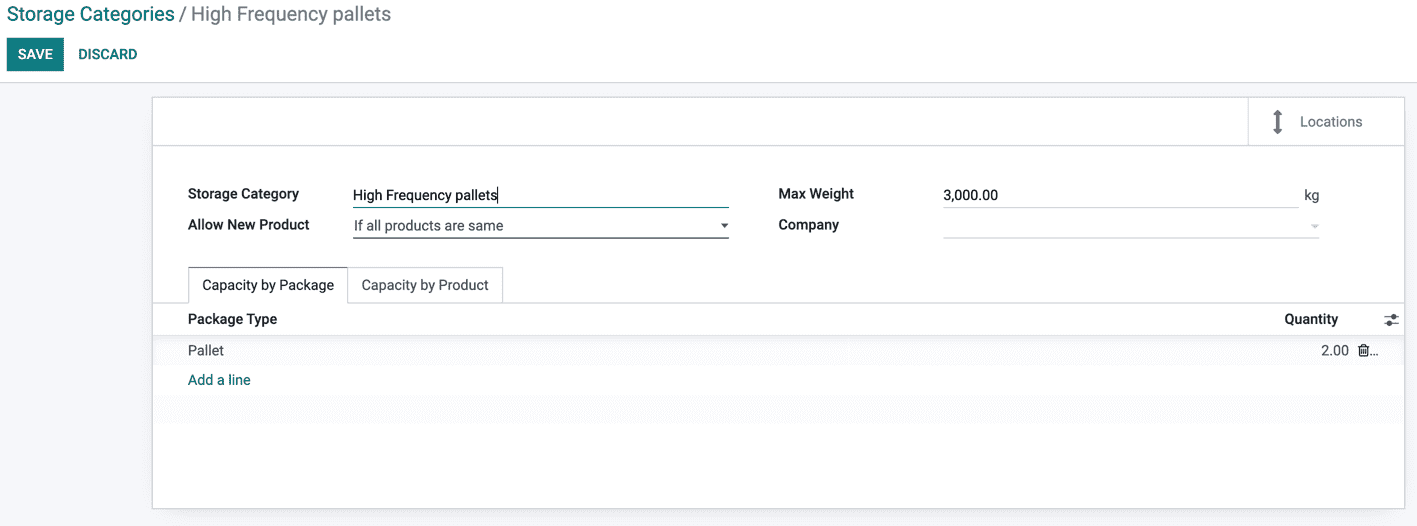Select the Capacity by Package tab
Viewport: 1417px width, 526px height.
pos(268,285)
